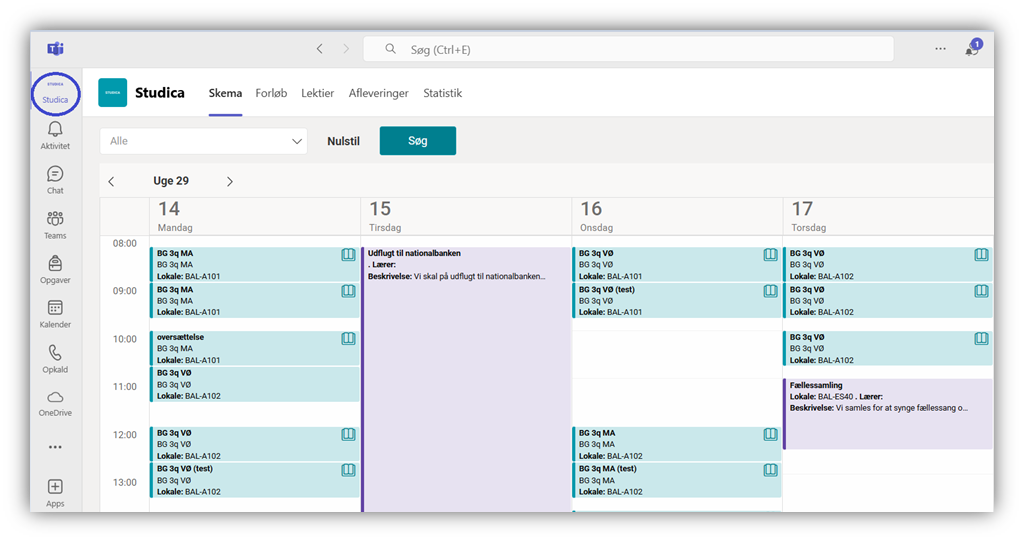Select the 17 Torsdag day header
Image resolution: width=1024 pixels, height=542 pixels.
(x=888, y=216)
